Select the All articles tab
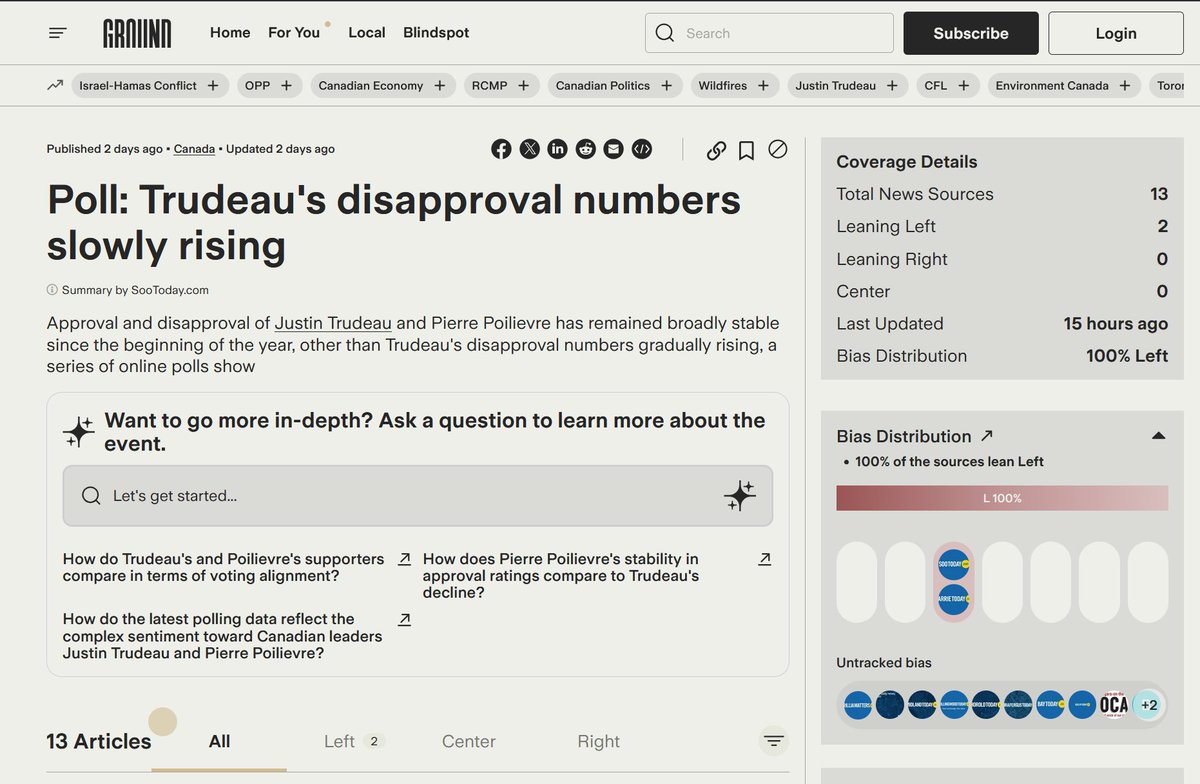Viewport: 1200px width, 784px height. pos(219,741)
